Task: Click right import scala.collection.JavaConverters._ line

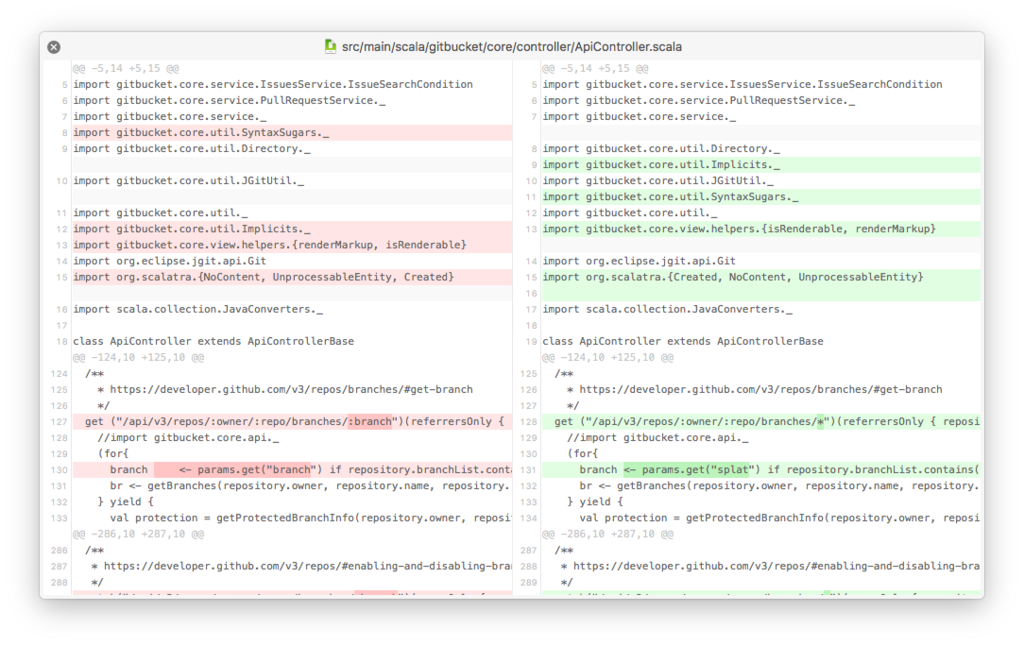Action: pyautogui.click(x=667, y=309)
